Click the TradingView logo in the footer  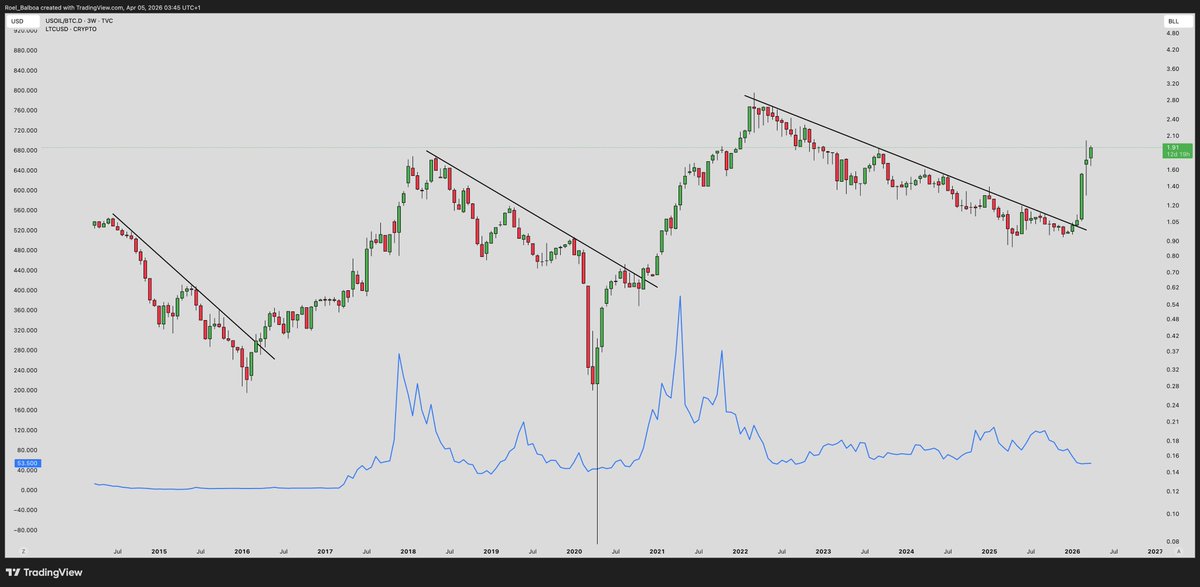pyautogui.click(x=45, y=572)
